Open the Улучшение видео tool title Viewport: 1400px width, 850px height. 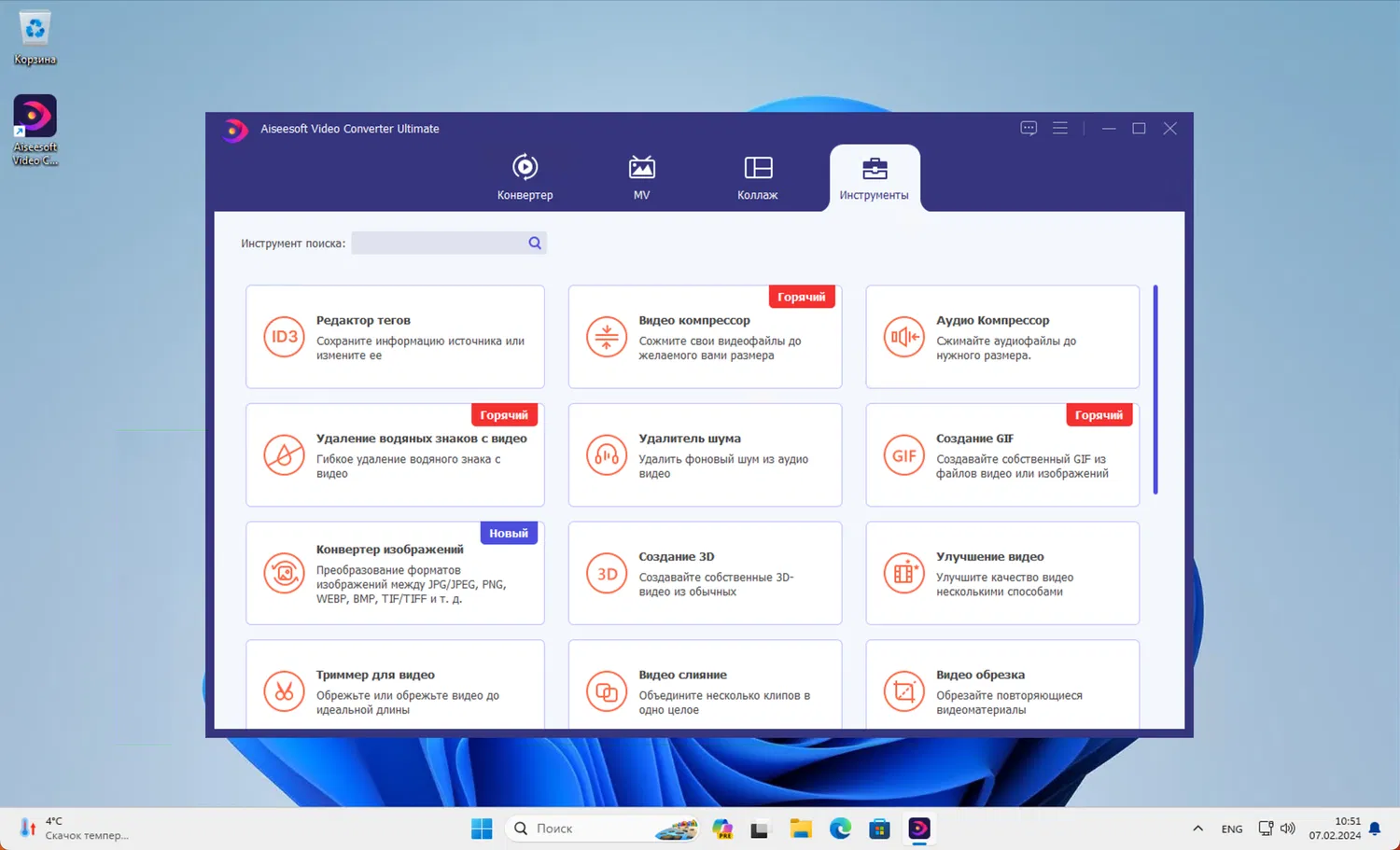pyautogui.click(x=990, y=557)
